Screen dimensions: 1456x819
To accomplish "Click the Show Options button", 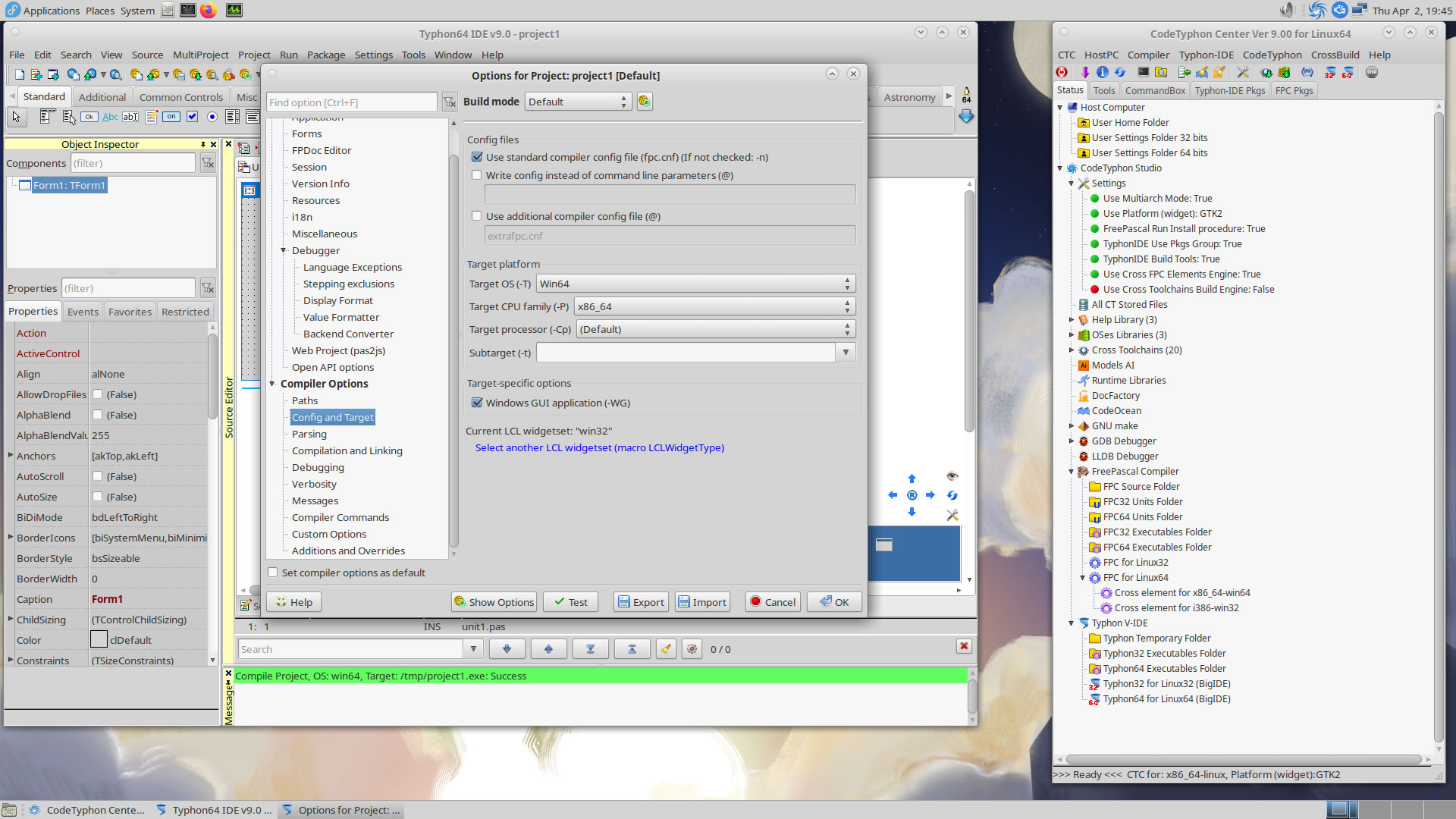I will (x=494, y=602).
